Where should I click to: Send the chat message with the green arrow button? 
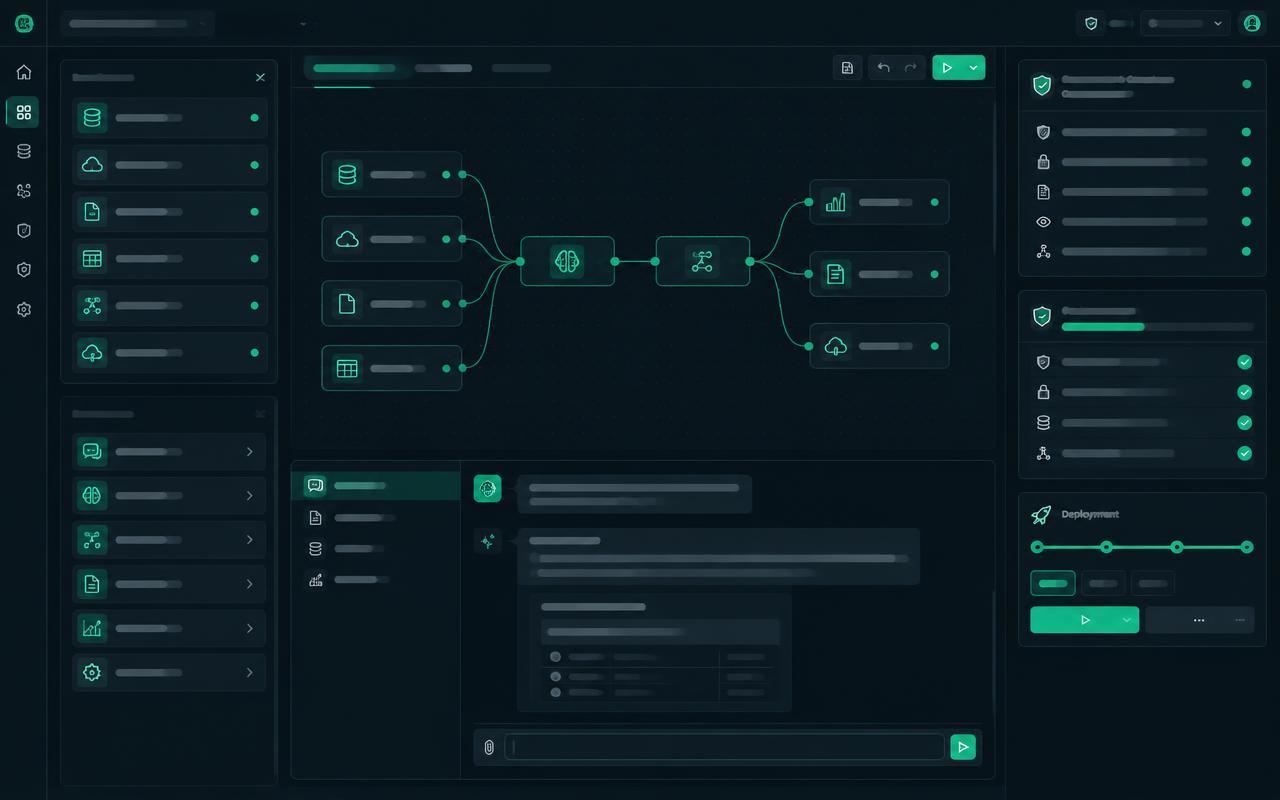(x=963, y=747)
